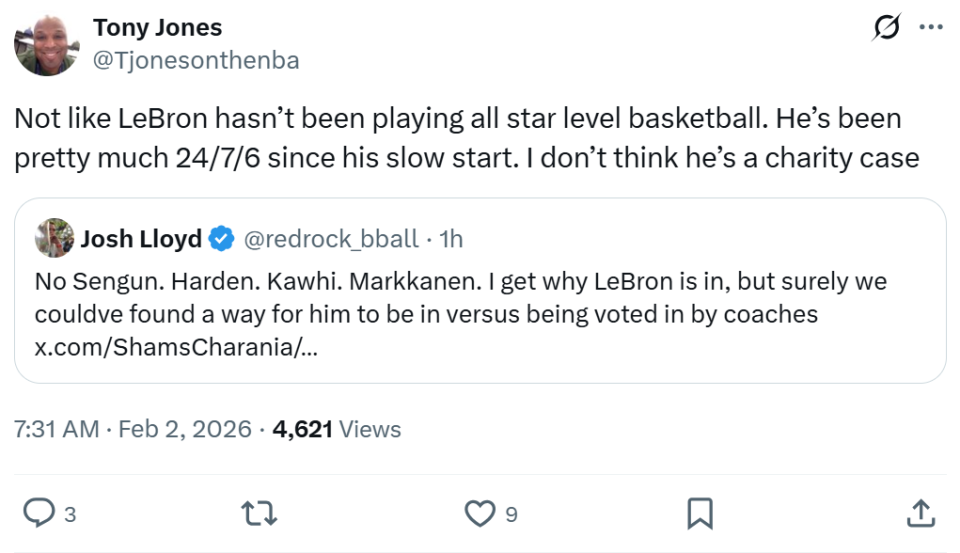The image size is (960, 553).
Task: Open Josh Lloyd's name in quoted tweet
Action: pos(141,240)
